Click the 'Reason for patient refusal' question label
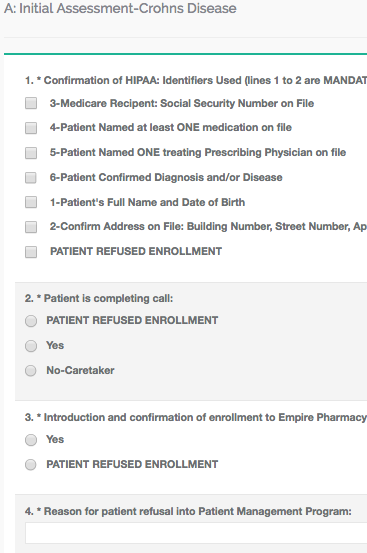367x553 pixels. [188, 511]
